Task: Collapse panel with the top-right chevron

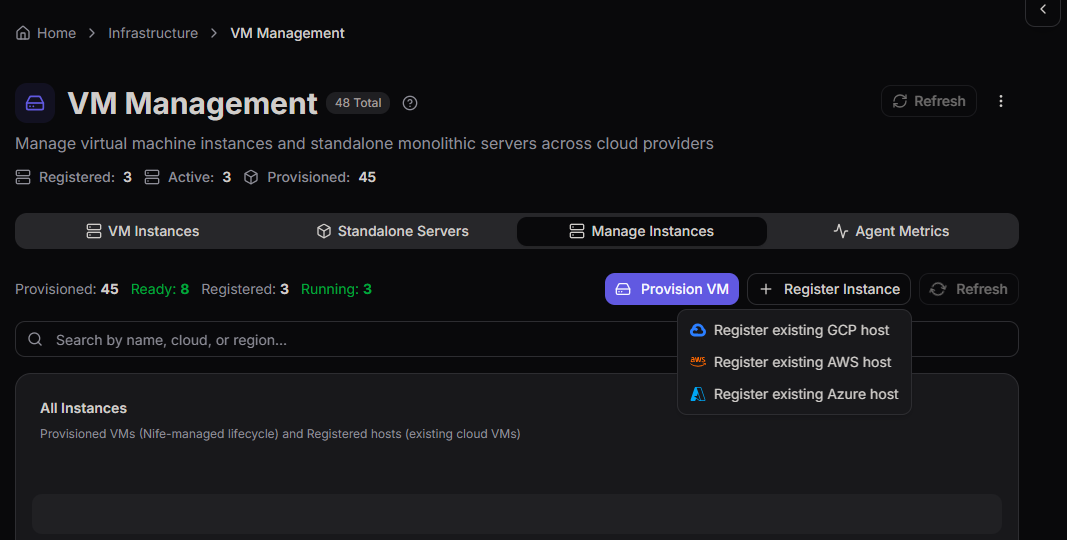Action: click(x=1043, y=10)
